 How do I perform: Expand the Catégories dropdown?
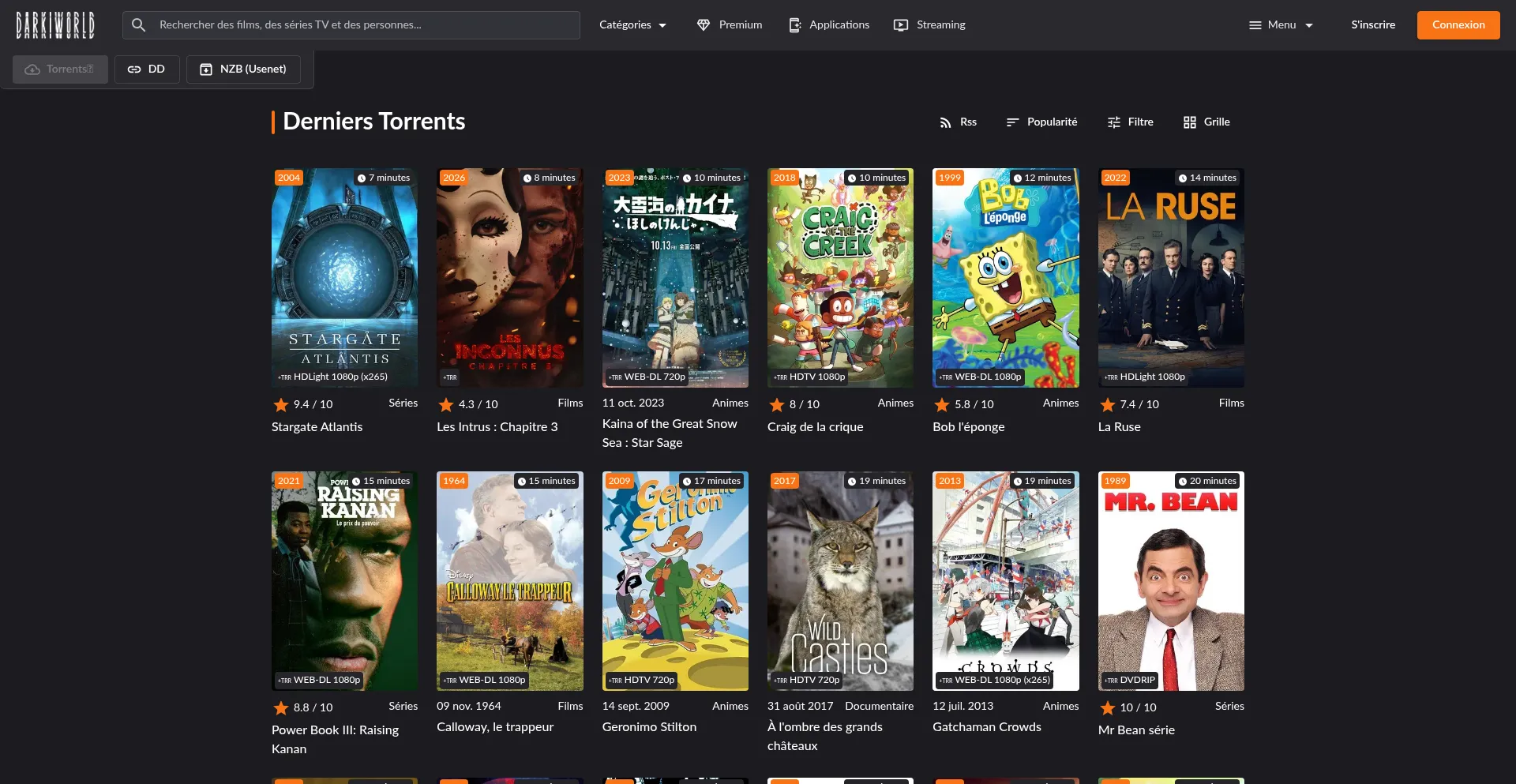(x=632, y=25)
